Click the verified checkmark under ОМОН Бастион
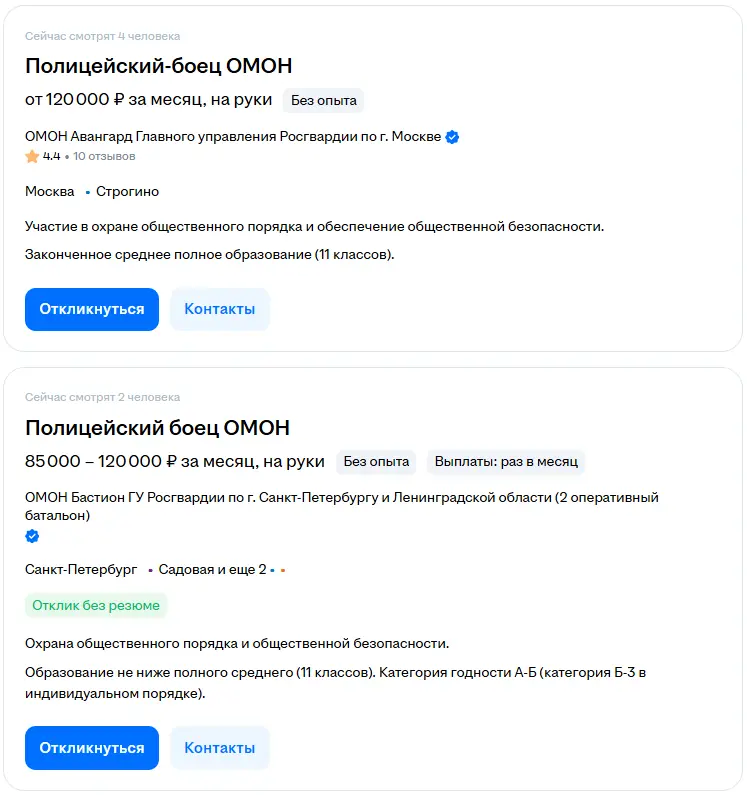The height and width of the screenshot is (795, 747). coord(32,537)
